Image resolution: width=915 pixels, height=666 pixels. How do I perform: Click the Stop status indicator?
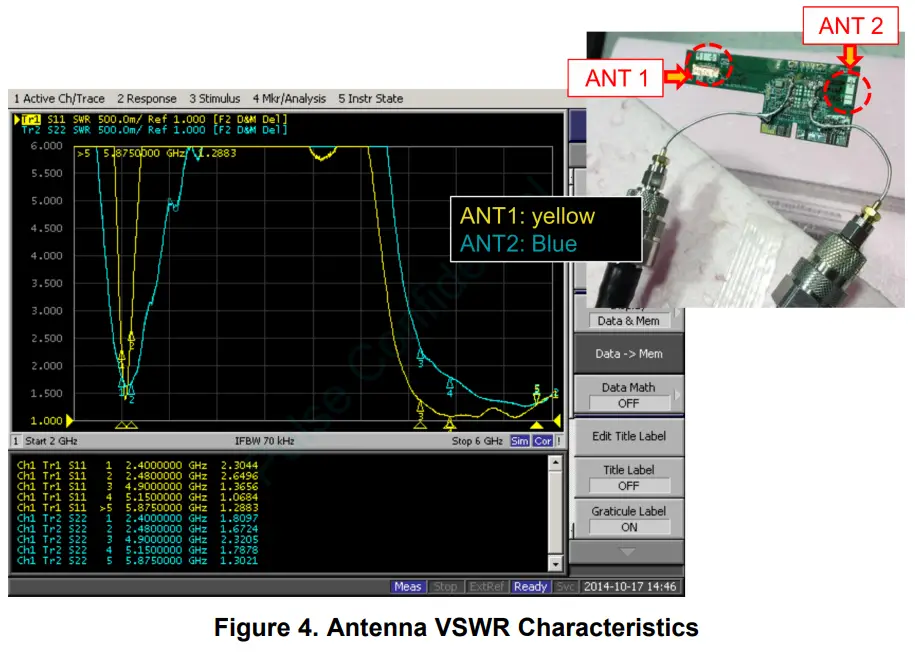445,587
